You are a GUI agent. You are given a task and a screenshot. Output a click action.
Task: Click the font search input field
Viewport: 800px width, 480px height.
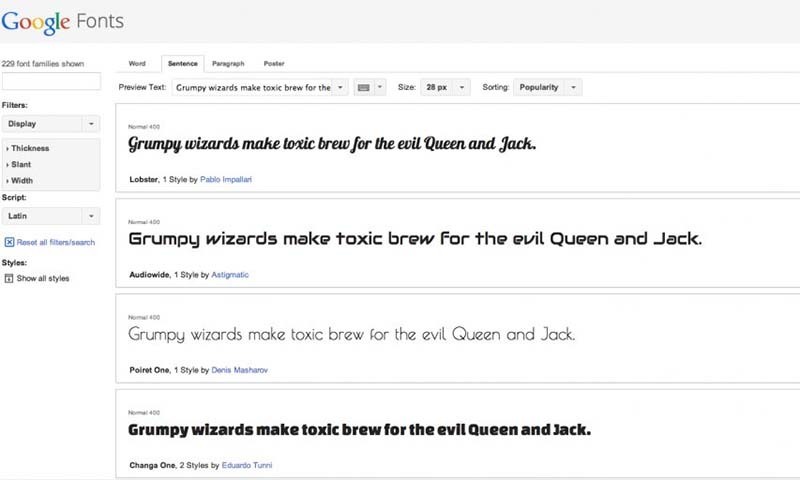coord(51,81)
